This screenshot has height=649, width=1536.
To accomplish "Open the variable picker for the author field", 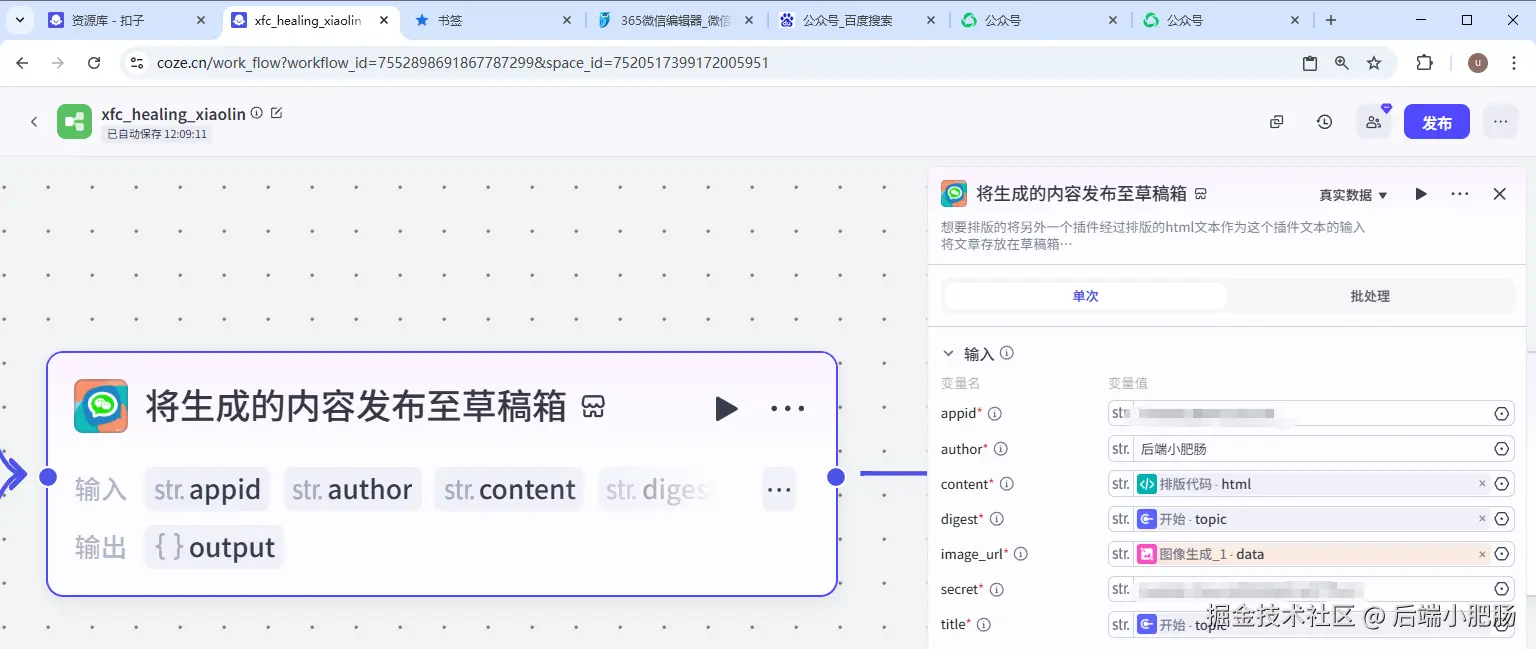I will coord(1501,449).
